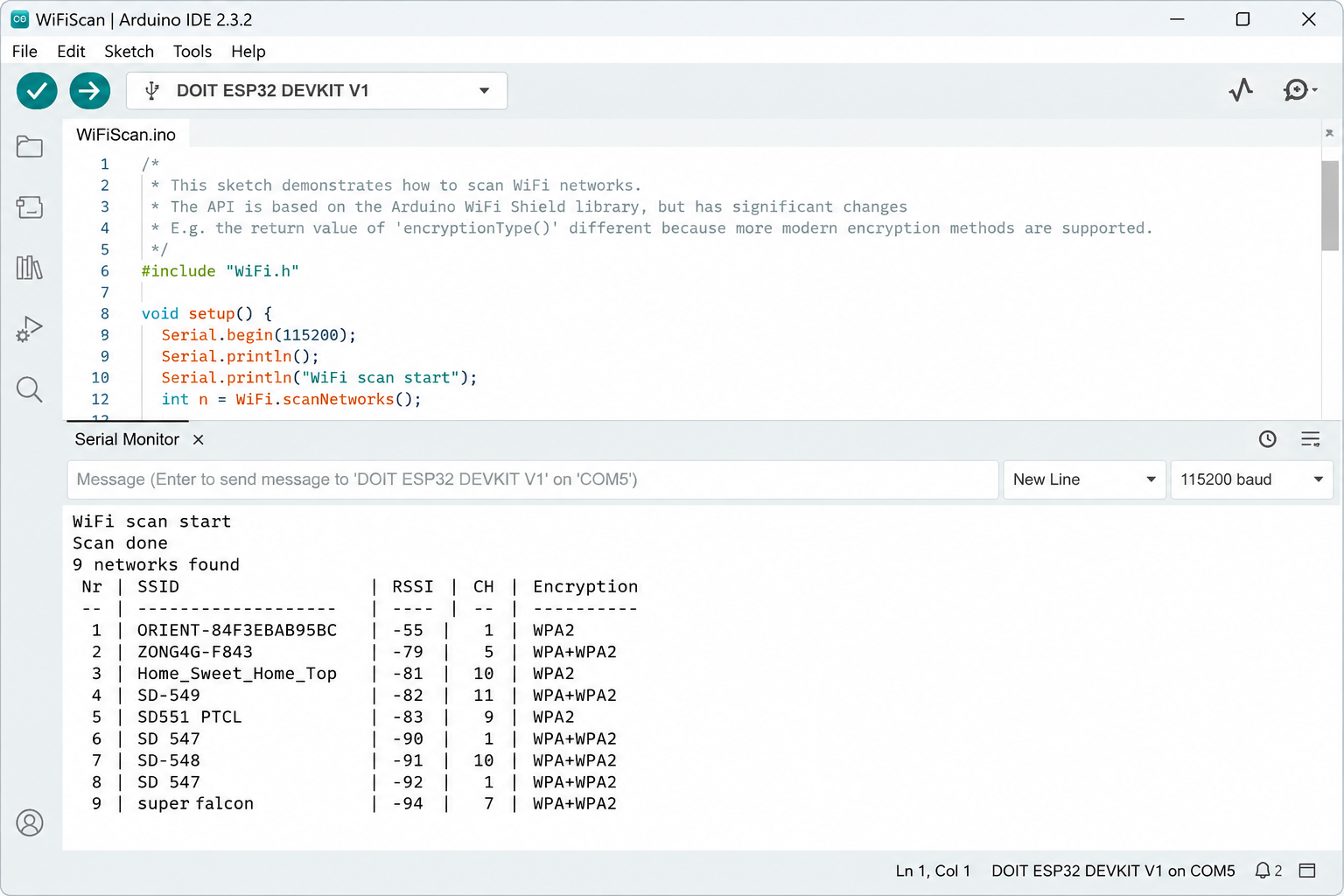The width and height of the screenshot is (1344, 896).
Task: Show notifications from the bell icon
Action: tap(1263, 871)
